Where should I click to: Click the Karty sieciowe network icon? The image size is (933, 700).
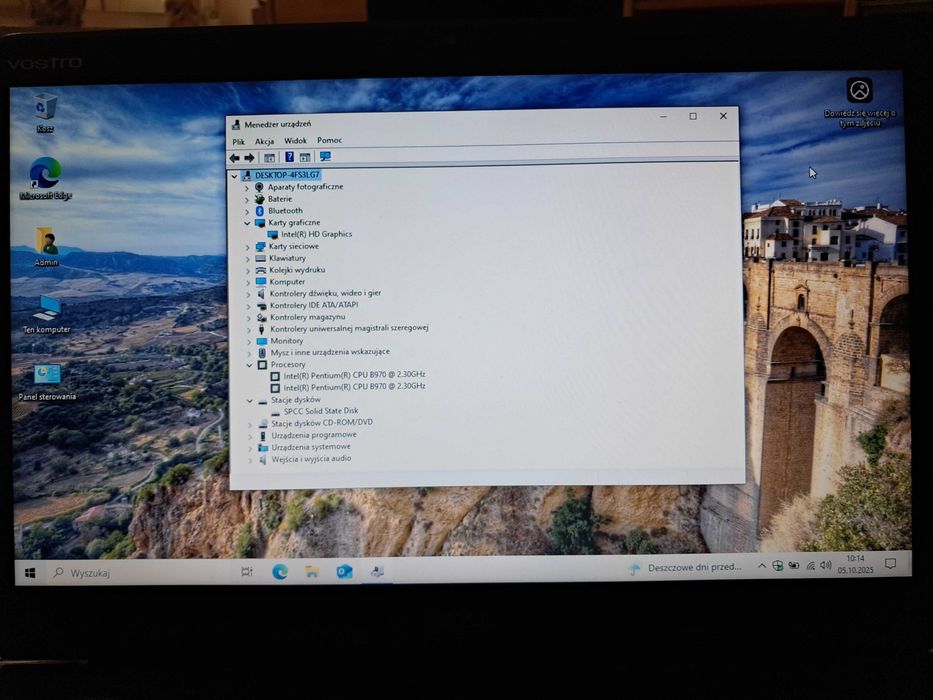coord(260,246)
